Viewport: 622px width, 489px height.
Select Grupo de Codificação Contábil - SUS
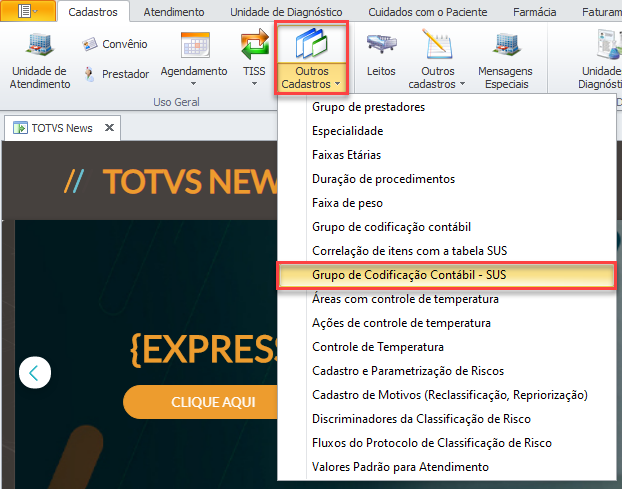tap(447, 275)
